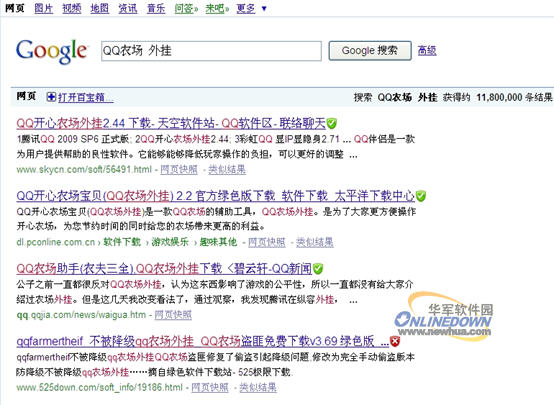Open the 资讯 news tab
The image size is (554, 405).
[128, 8]
